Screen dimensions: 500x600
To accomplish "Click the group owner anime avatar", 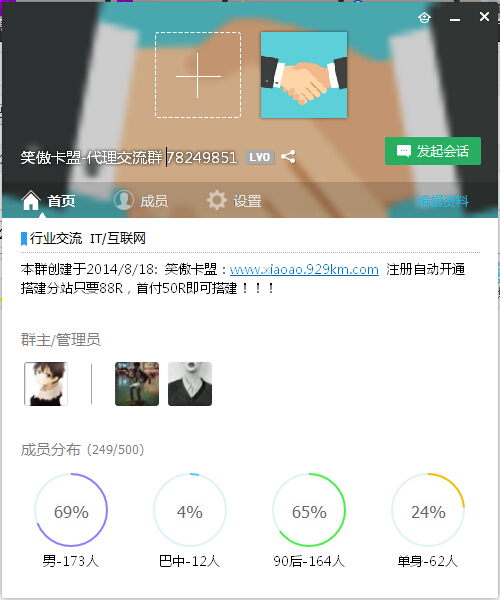I will tap(46, 384).
